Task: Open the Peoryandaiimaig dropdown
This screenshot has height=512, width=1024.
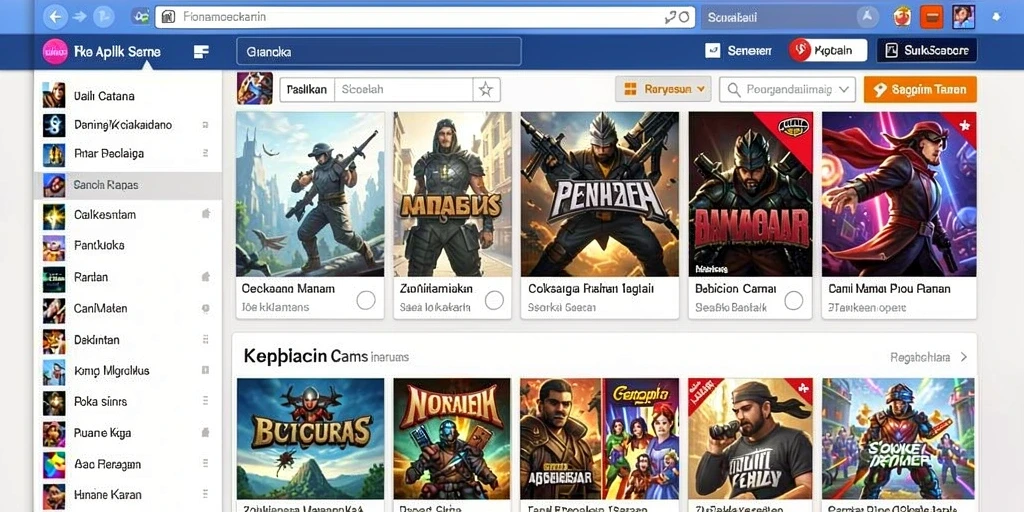Action: pyautogui.click(x=787, y=89)
